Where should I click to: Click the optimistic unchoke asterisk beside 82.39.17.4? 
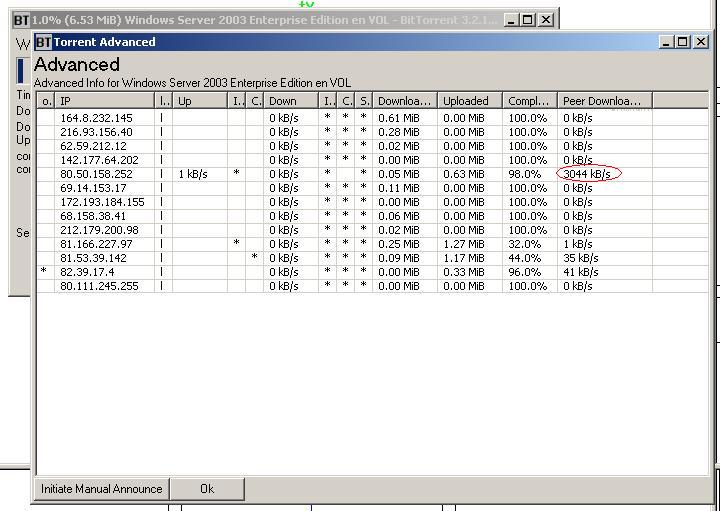(x=44, y=271)
